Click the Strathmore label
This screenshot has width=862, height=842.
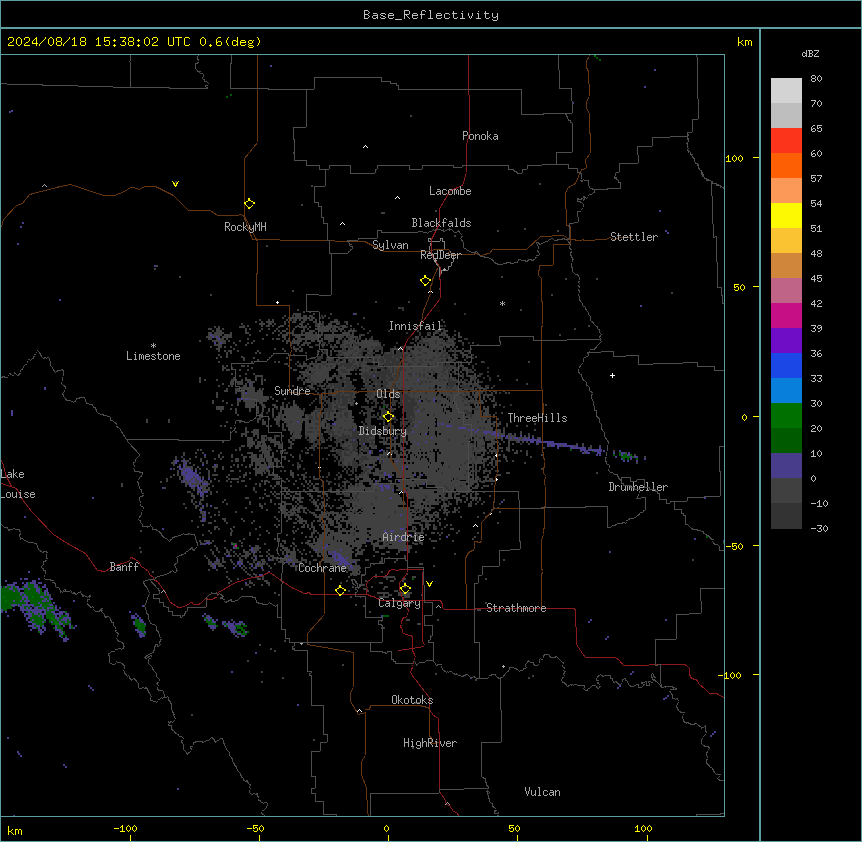click(x=516, y=608)
